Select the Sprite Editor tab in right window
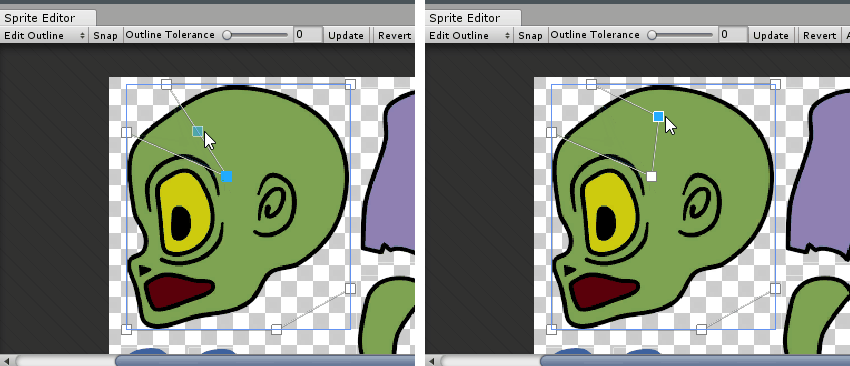The image size is (850, 366). coord(465,17)
